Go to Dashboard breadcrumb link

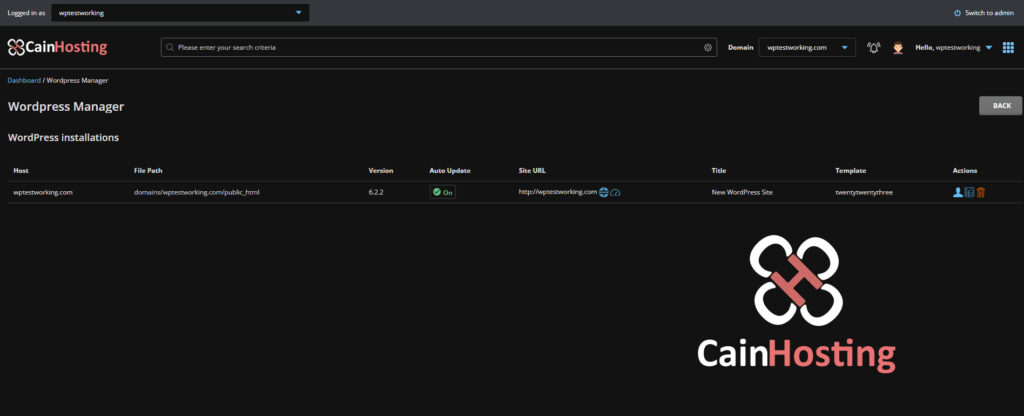pos(24,80)
